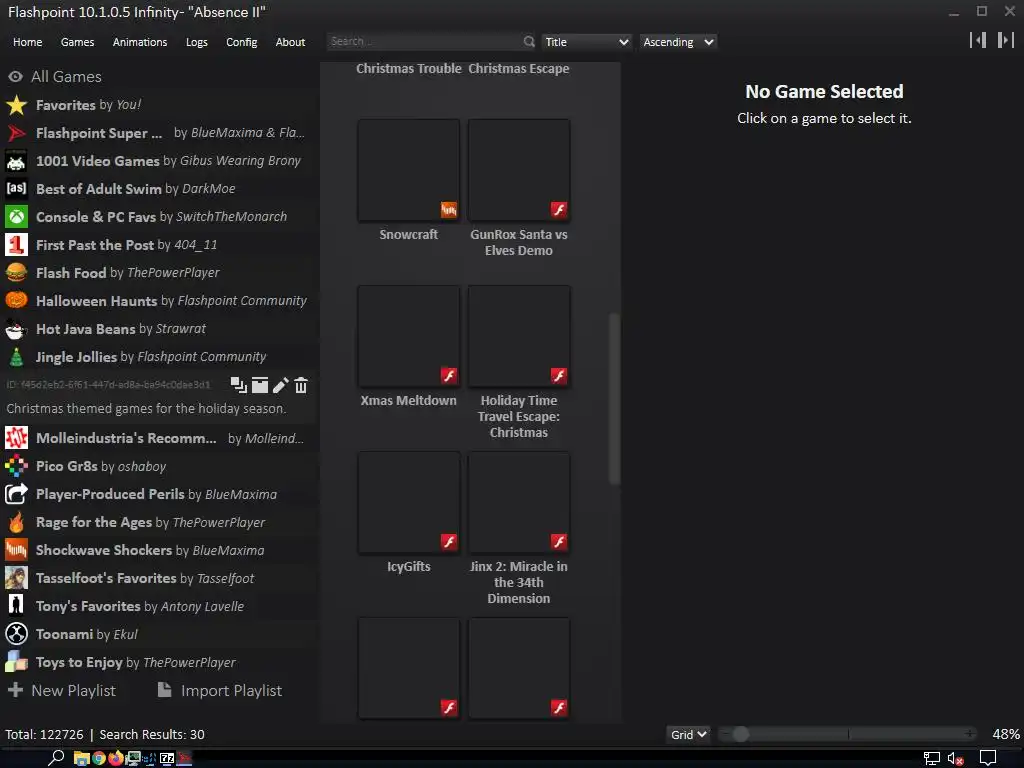
Task: Select the IcyGifts game thumbnail
Action: [x=409, y=502]
